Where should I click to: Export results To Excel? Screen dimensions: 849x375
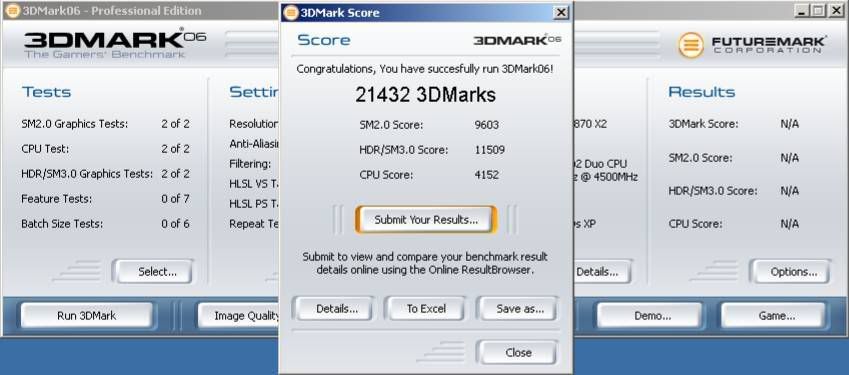pos(426,309)
